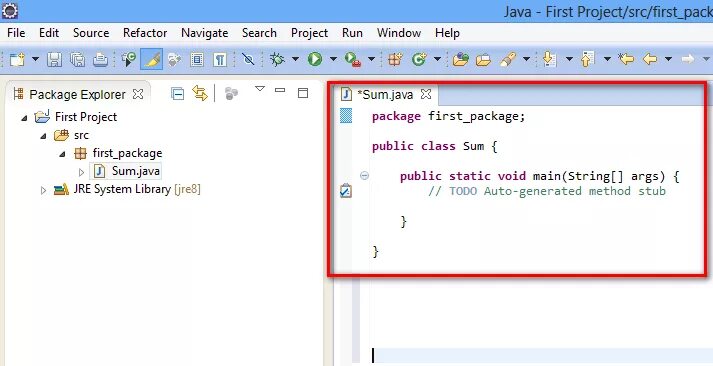The height and width of the screenshot is (366, 713).
Task: Click the Save All icon
Action: point(77,60)
